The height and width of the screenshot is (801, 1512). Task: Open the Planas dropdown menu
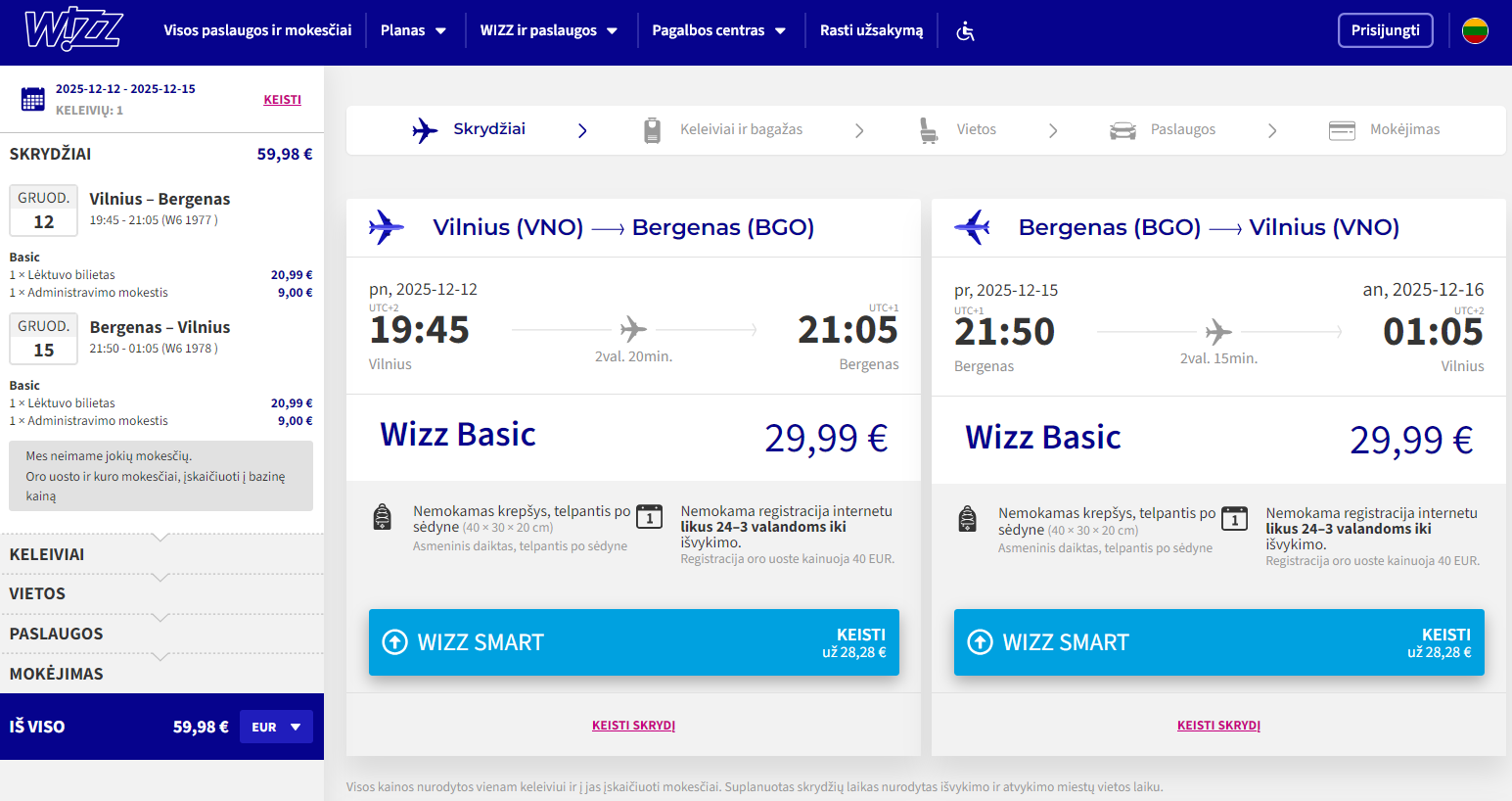pos(413,30)
